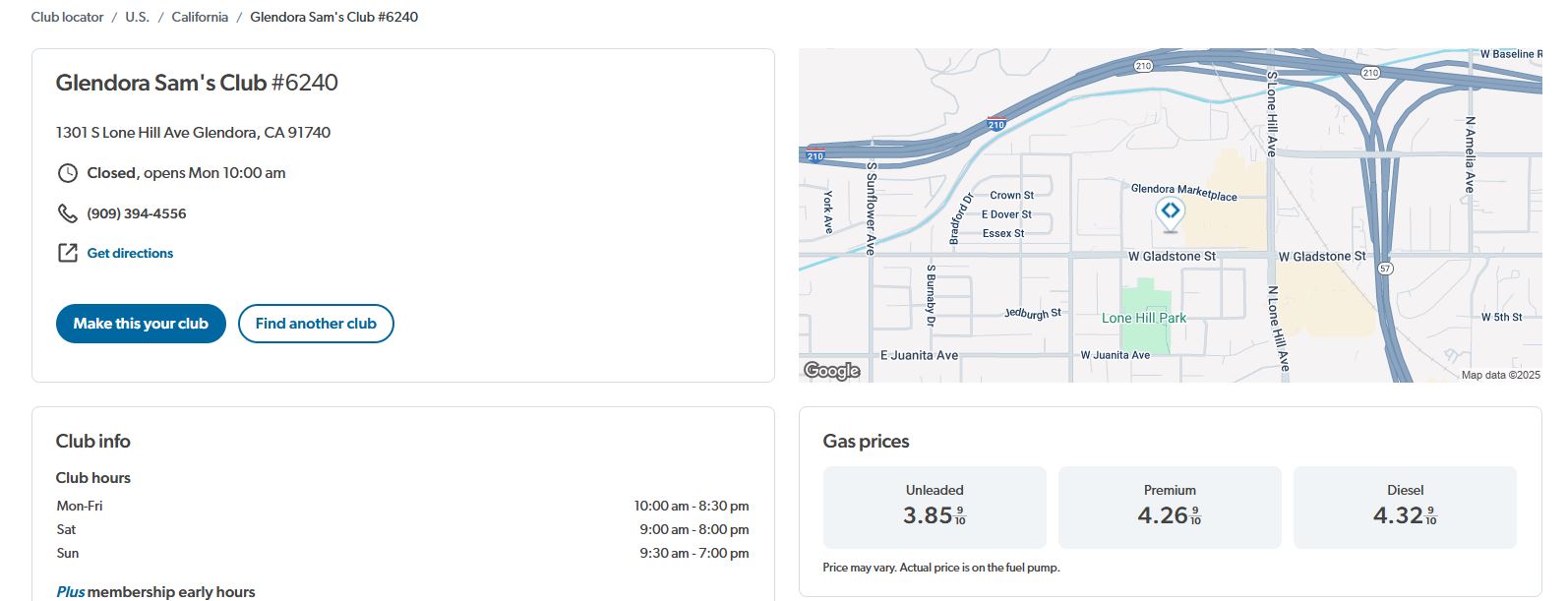Click the phone icon next to the phone number
This screenshot has height=601, width=1568.
pyautogui.click(x=67, y=213)
